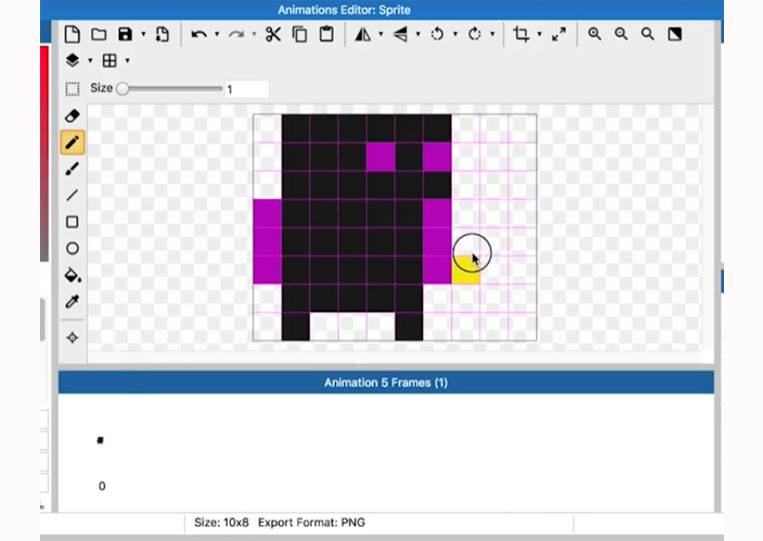Click the Export Format: PNG text
This screenshot has height=541, width=763.
(311, 523)
